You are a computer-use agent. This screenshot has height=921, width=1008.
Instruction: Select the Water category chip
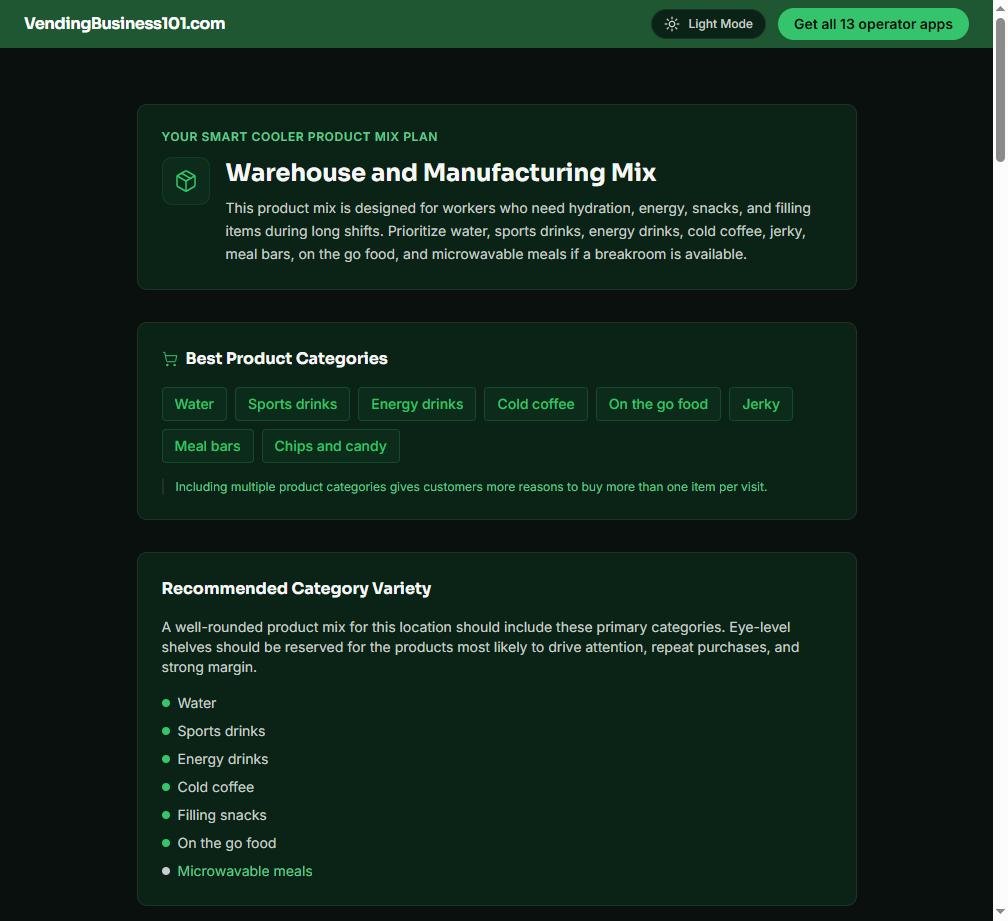click(194, 404)
